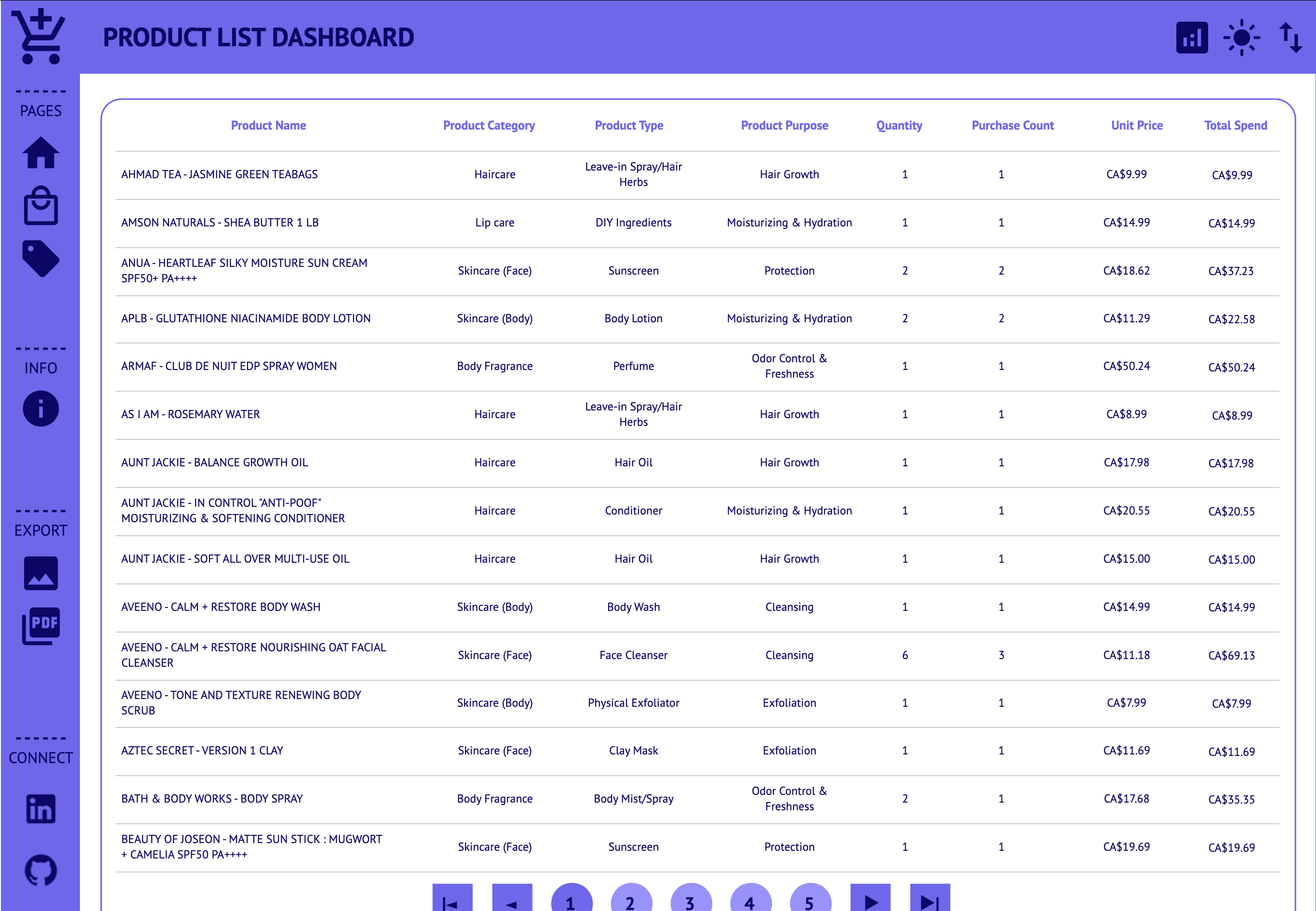This screenshot has height=911, width=1316.
Task: Sort by the Product Name column header
Action: [x=269, y=125]
